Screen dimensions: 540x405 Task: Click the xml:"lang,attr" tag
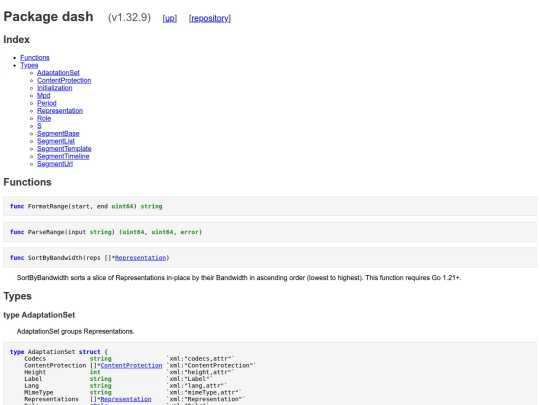(x=197, y=386)
